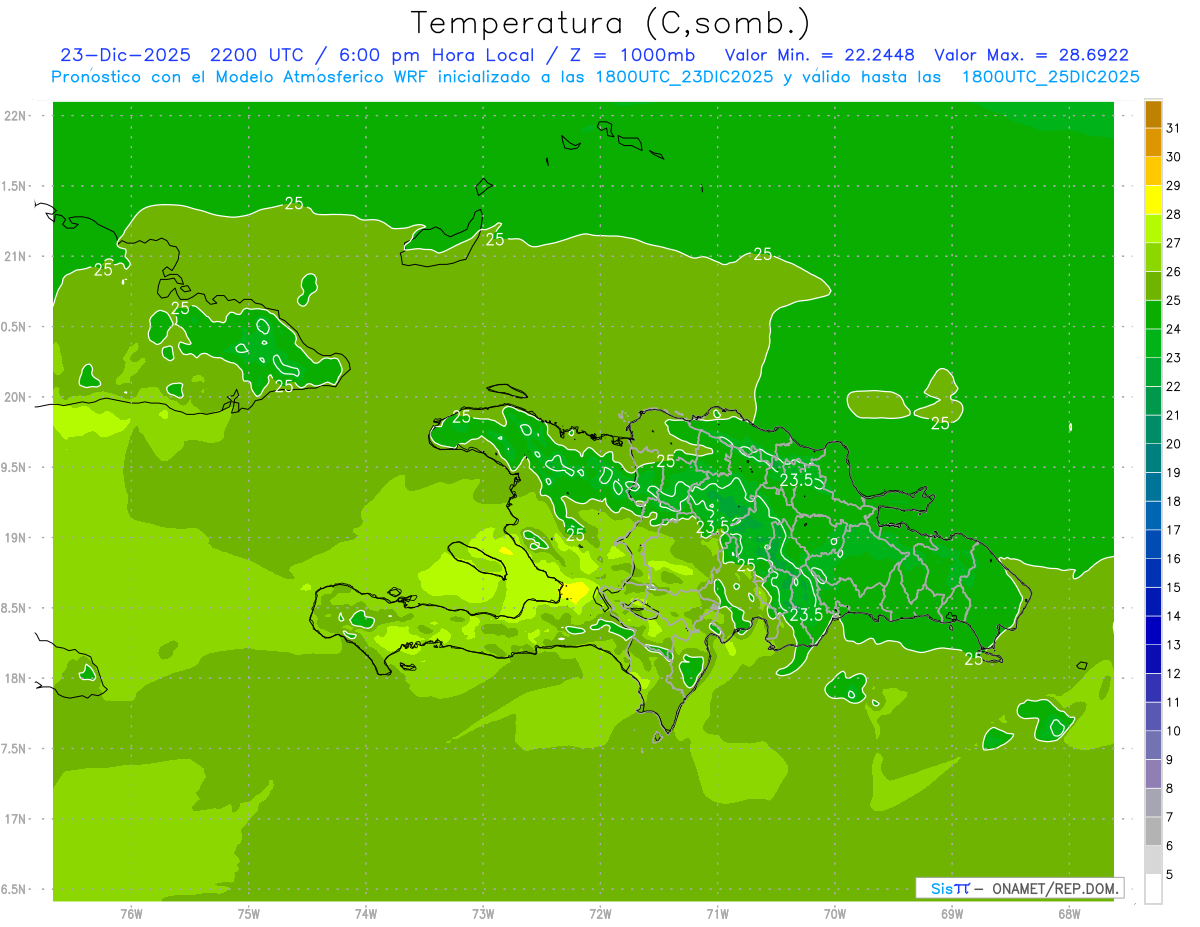Click the '14' label on the color scale

point(1174,616)
